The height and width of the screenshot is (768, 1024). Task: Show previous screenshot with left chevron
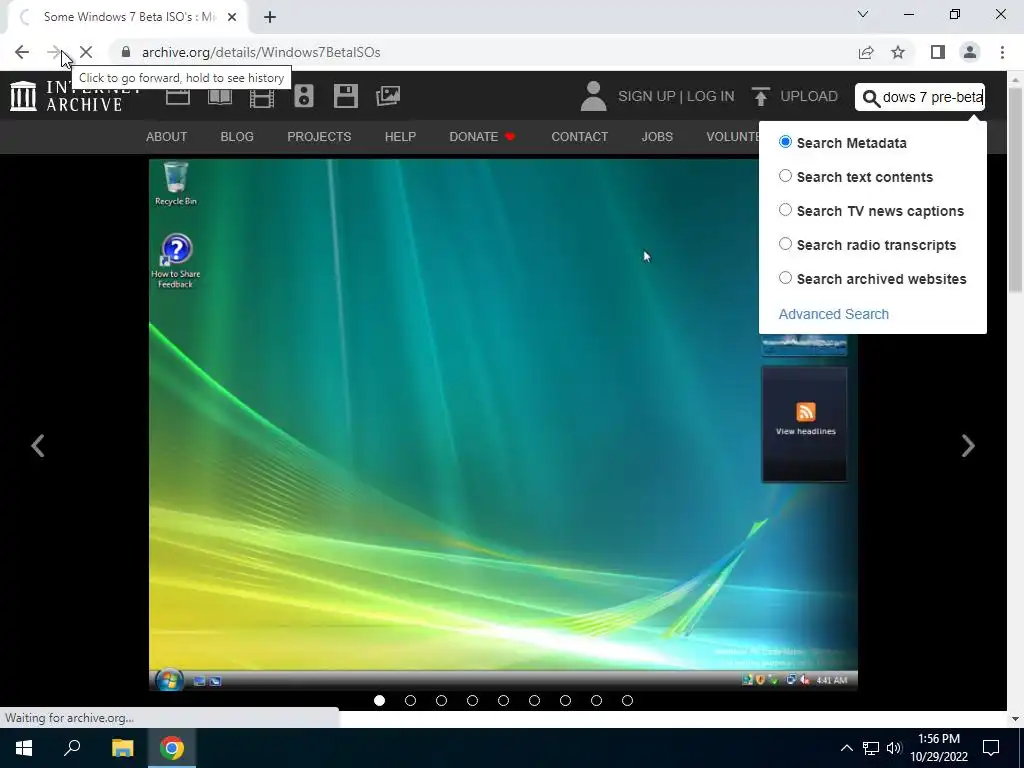pyautogui.click(x=38, y=446)
